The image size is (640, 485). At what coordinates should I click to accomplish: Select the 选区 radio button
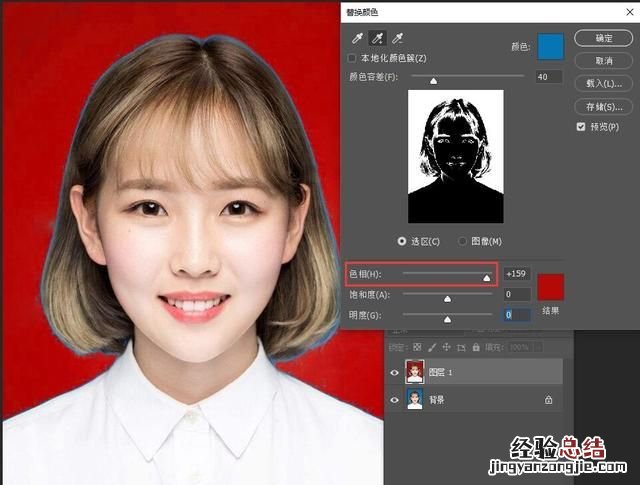click(403, 241)
